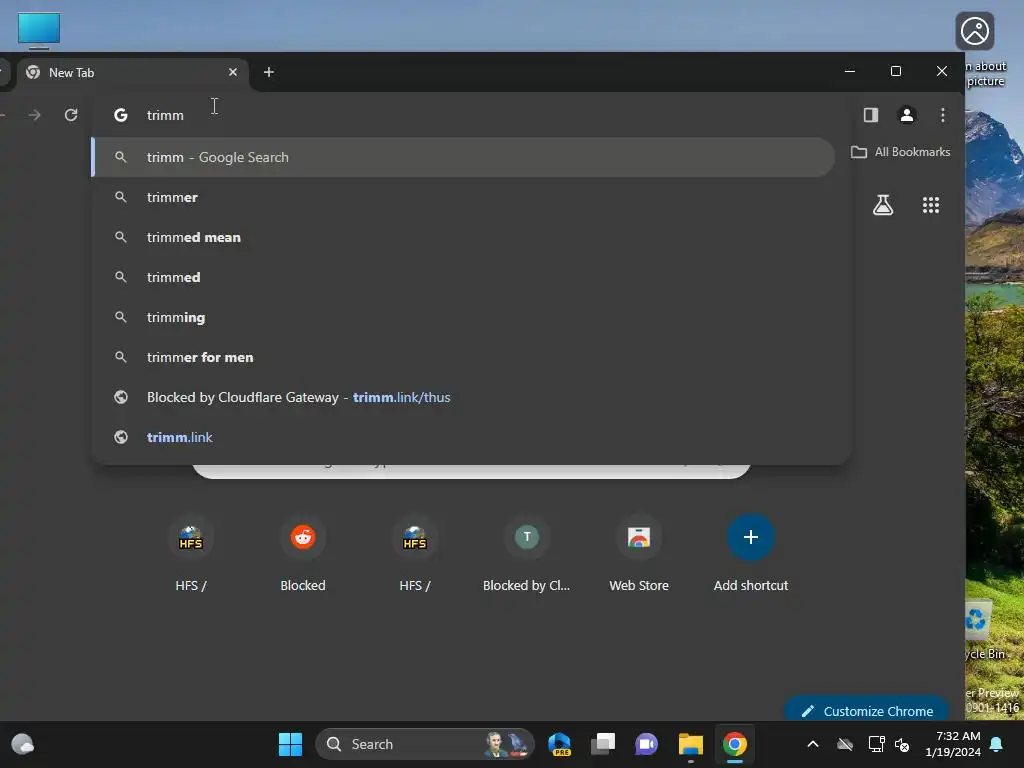Viewport: 1024px width, 768px height.
Task: Click the taskbar Search box
Action: click(x=424, y=744)
